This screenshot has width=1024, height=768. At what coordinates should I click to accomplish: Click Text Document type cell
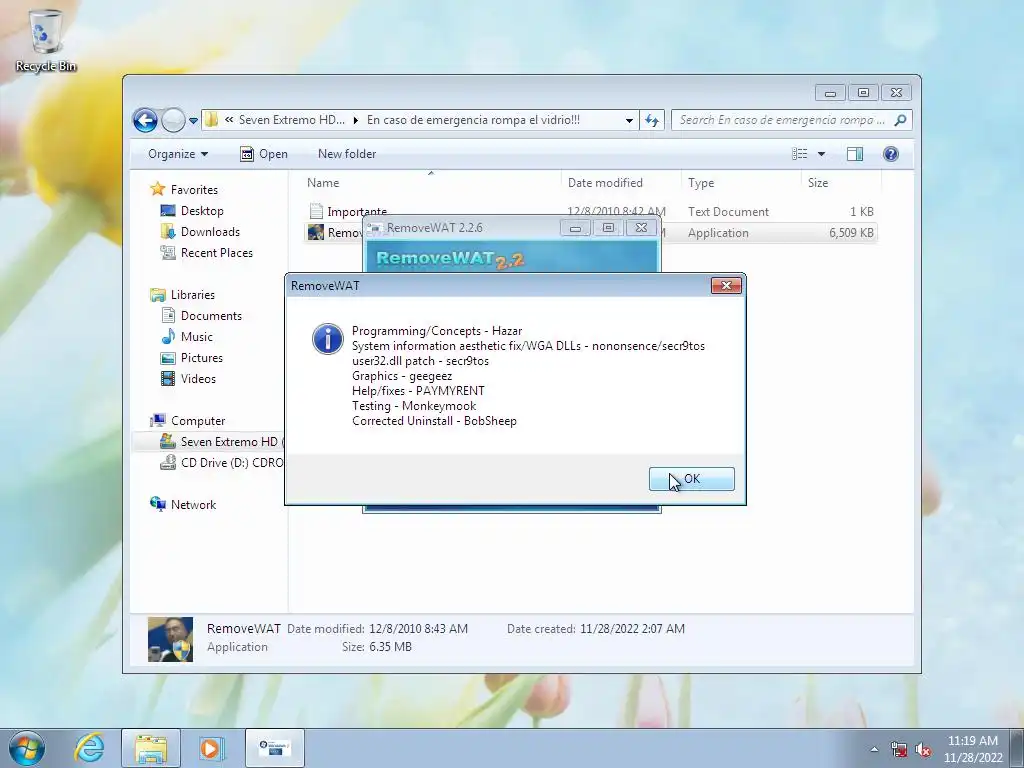[x=728, y=212]
